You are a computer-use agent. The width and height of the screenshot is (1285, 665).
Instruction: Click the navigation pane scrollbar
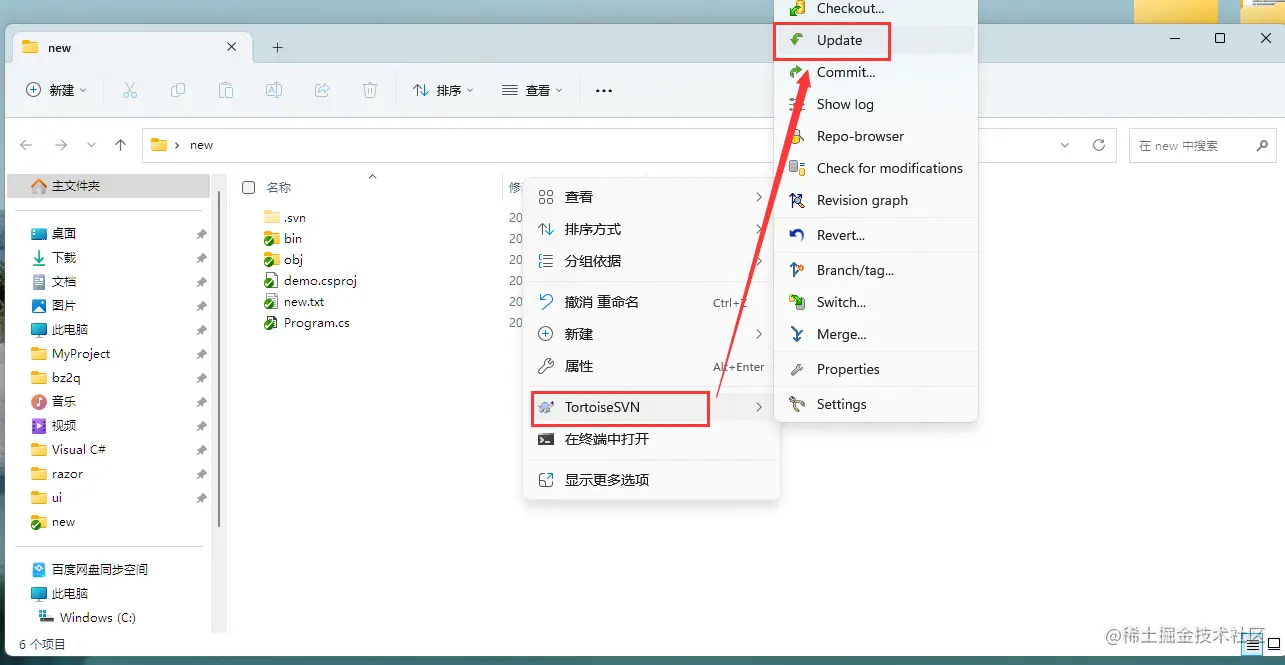(219, 360)
